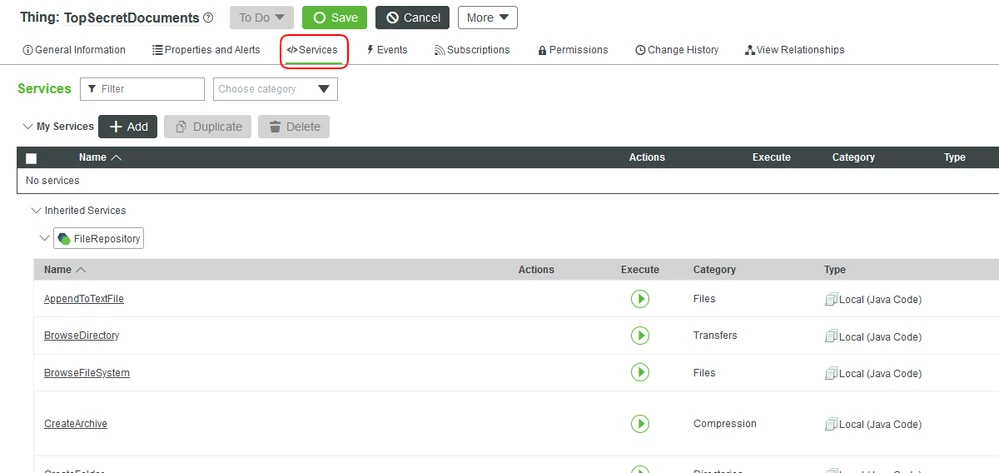Viewport: 999px width, 473px height.
Task: Click the Duplicate button
Action: (x=208, y=127)
